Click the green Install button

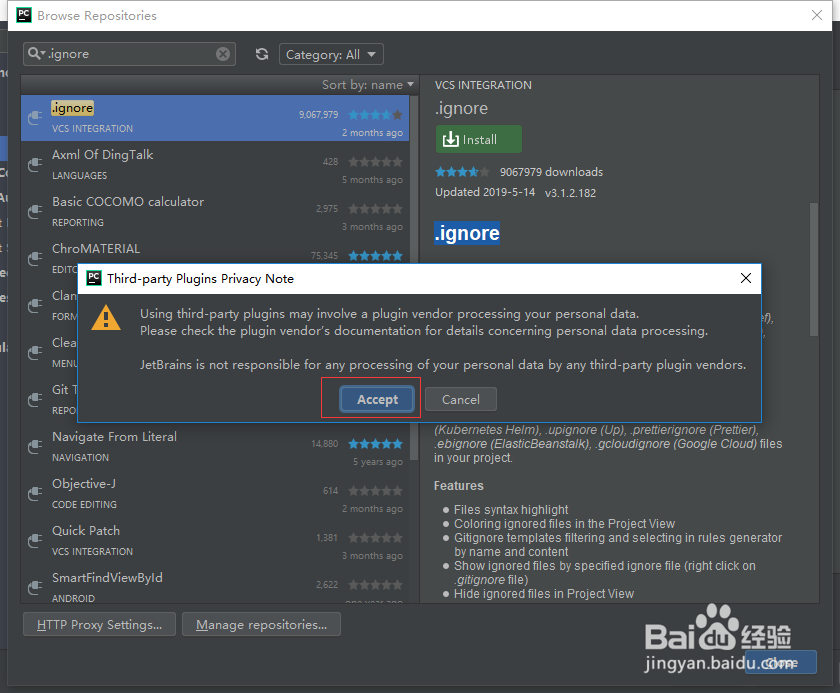point(478,139)
